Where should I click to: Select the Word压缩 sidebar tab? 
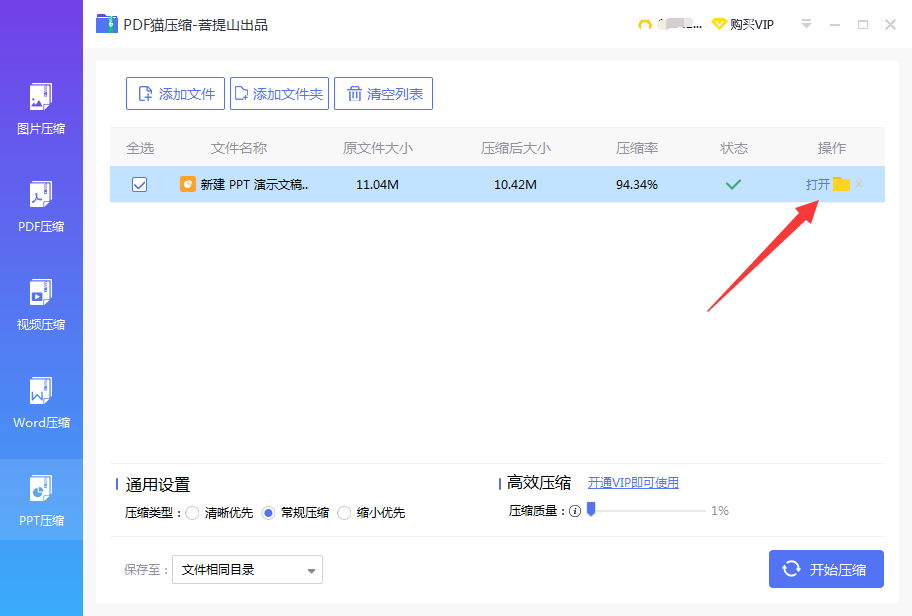pos(41,403)
